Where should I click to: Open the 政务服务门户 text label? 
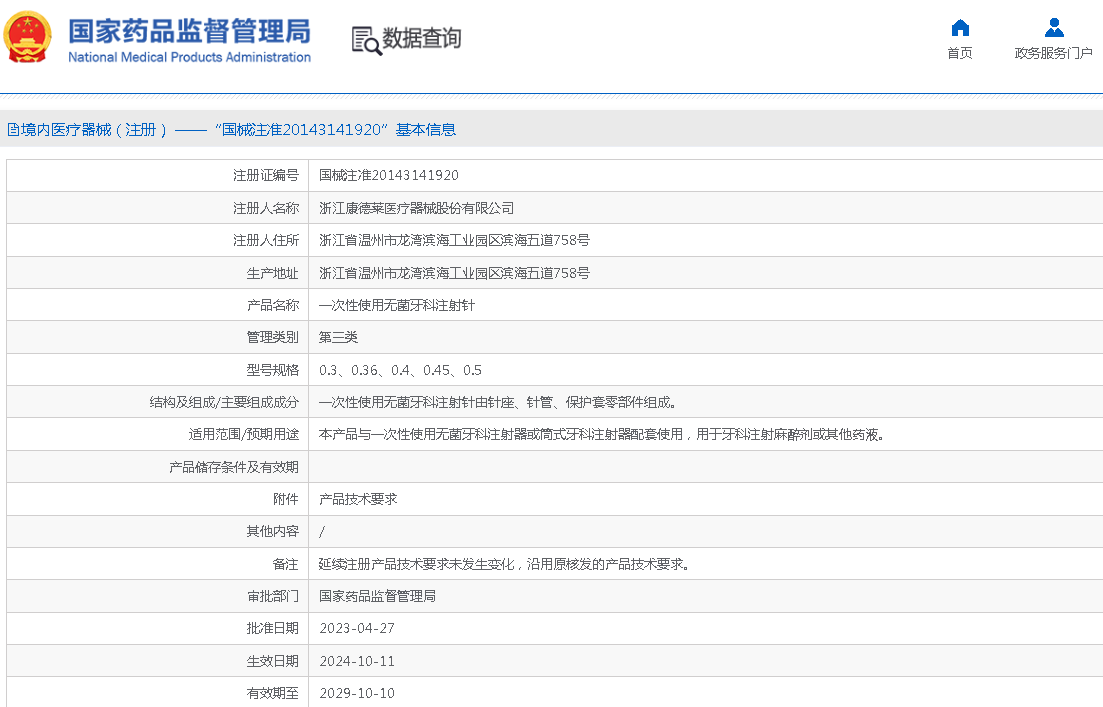[1053, 53]
